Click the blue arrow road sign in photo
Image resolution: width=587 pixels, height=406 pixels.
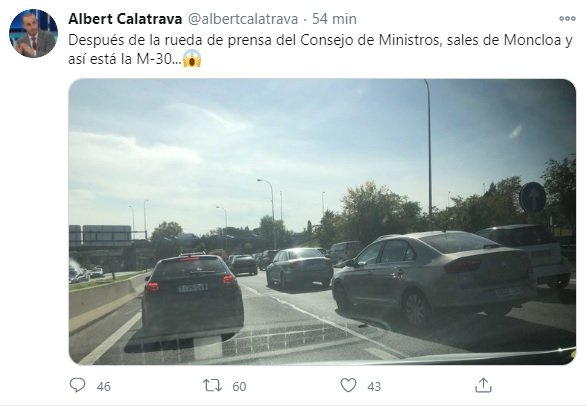[532, 197]
